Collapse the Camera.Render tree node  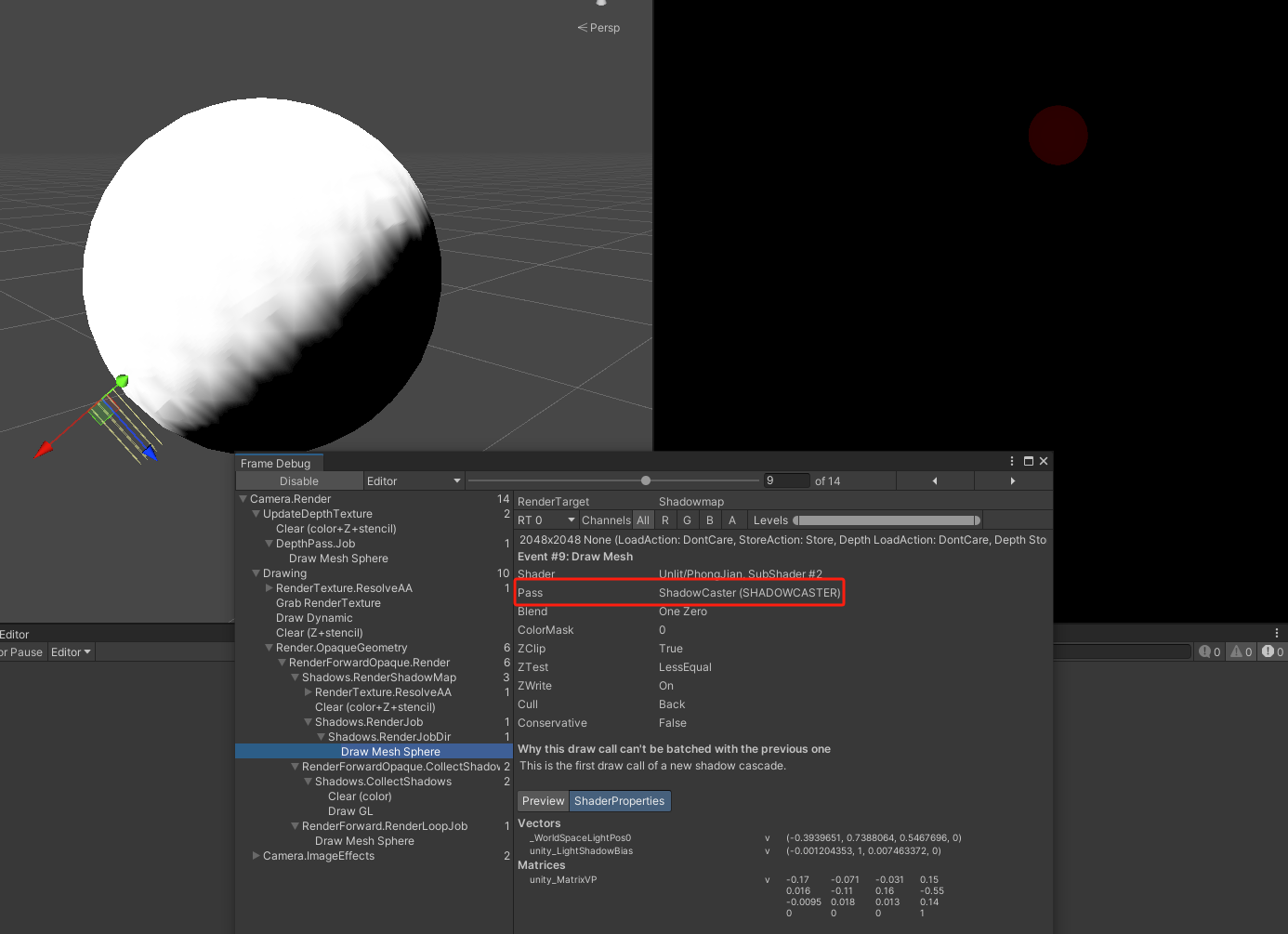pyautogui.click(x=243, y=499)
